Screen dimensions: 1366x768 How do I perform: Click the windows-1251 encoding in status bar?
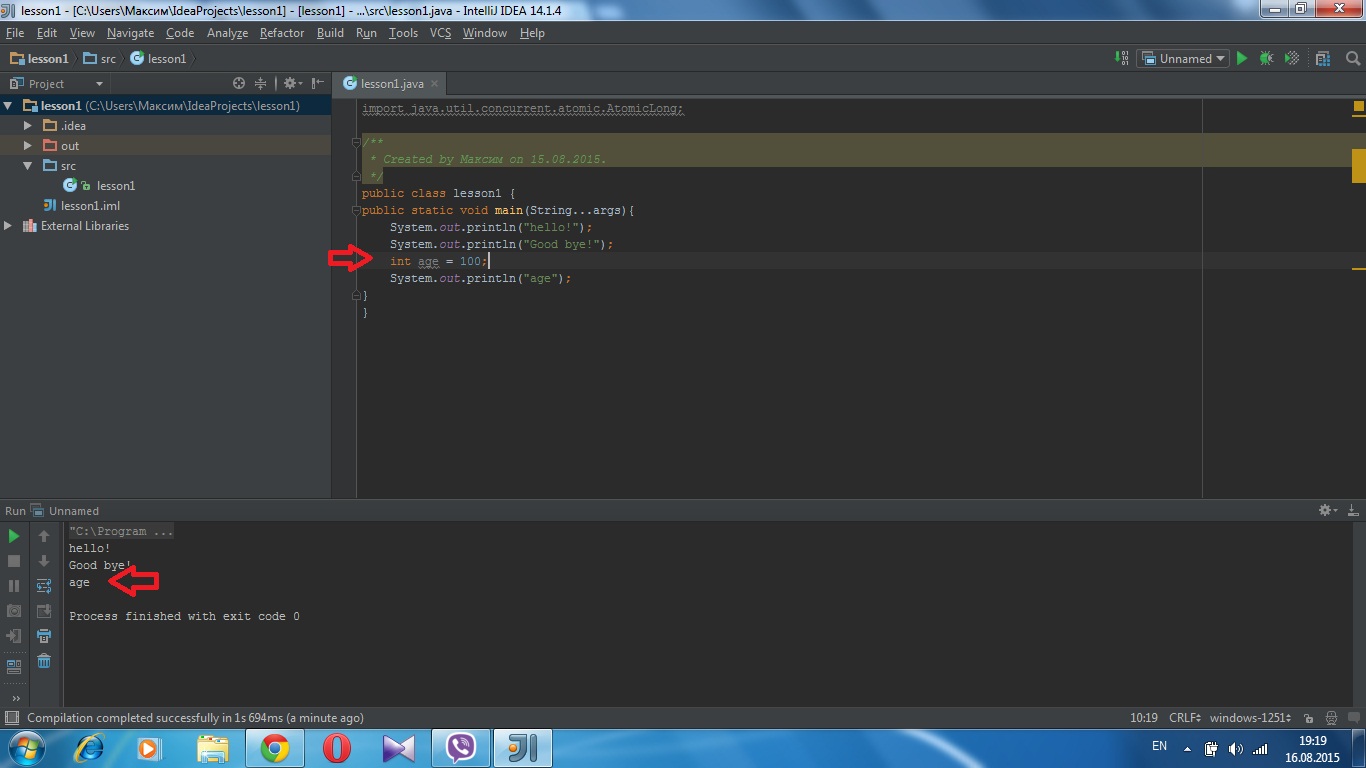(x=1248, y=718)
